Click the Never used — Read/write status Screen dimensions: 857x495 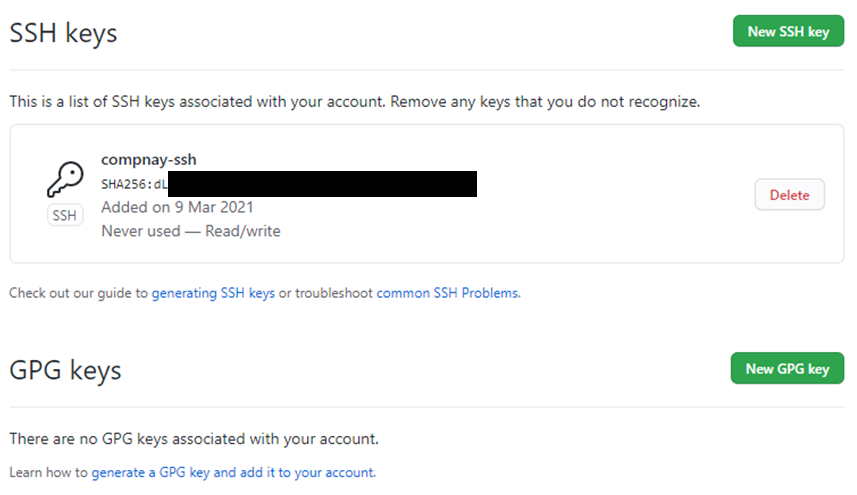pyautogui.click(x=191, y=231)
